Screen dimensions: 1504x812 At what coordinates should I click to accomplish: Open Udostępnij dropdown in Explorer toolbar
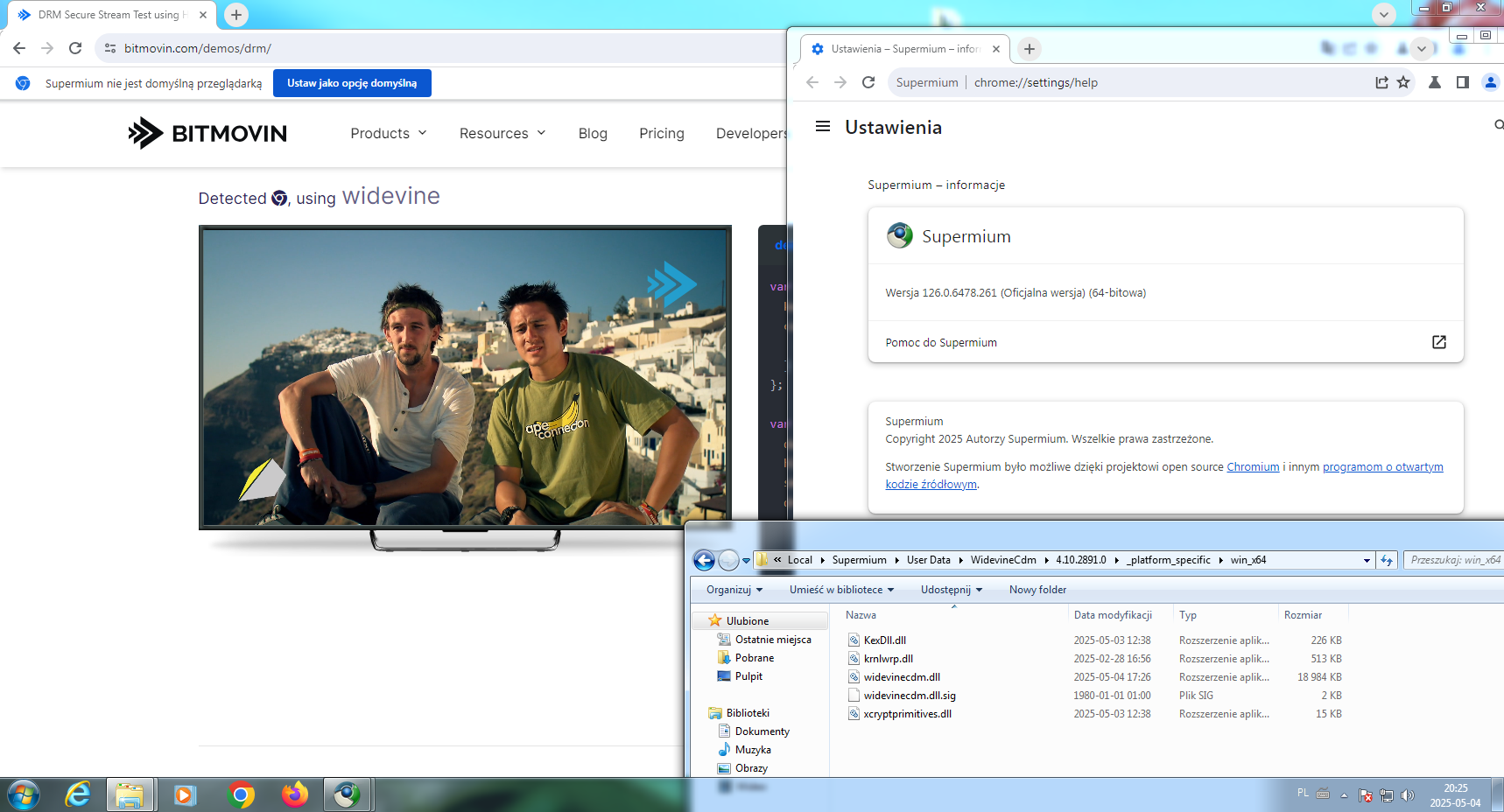pyautogui.click(x=951, y=590)
